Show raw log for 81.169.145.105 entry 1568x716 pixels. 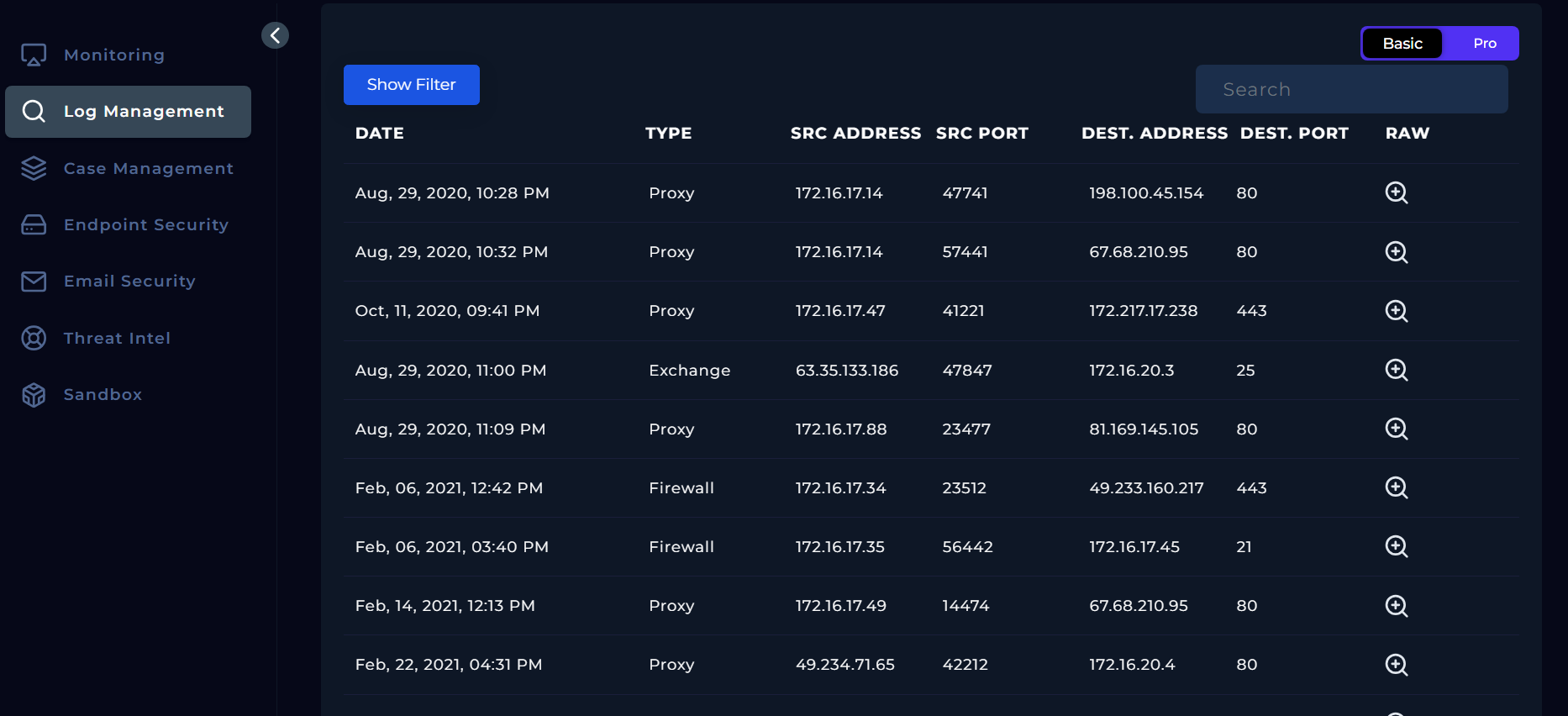(1396, 429)
